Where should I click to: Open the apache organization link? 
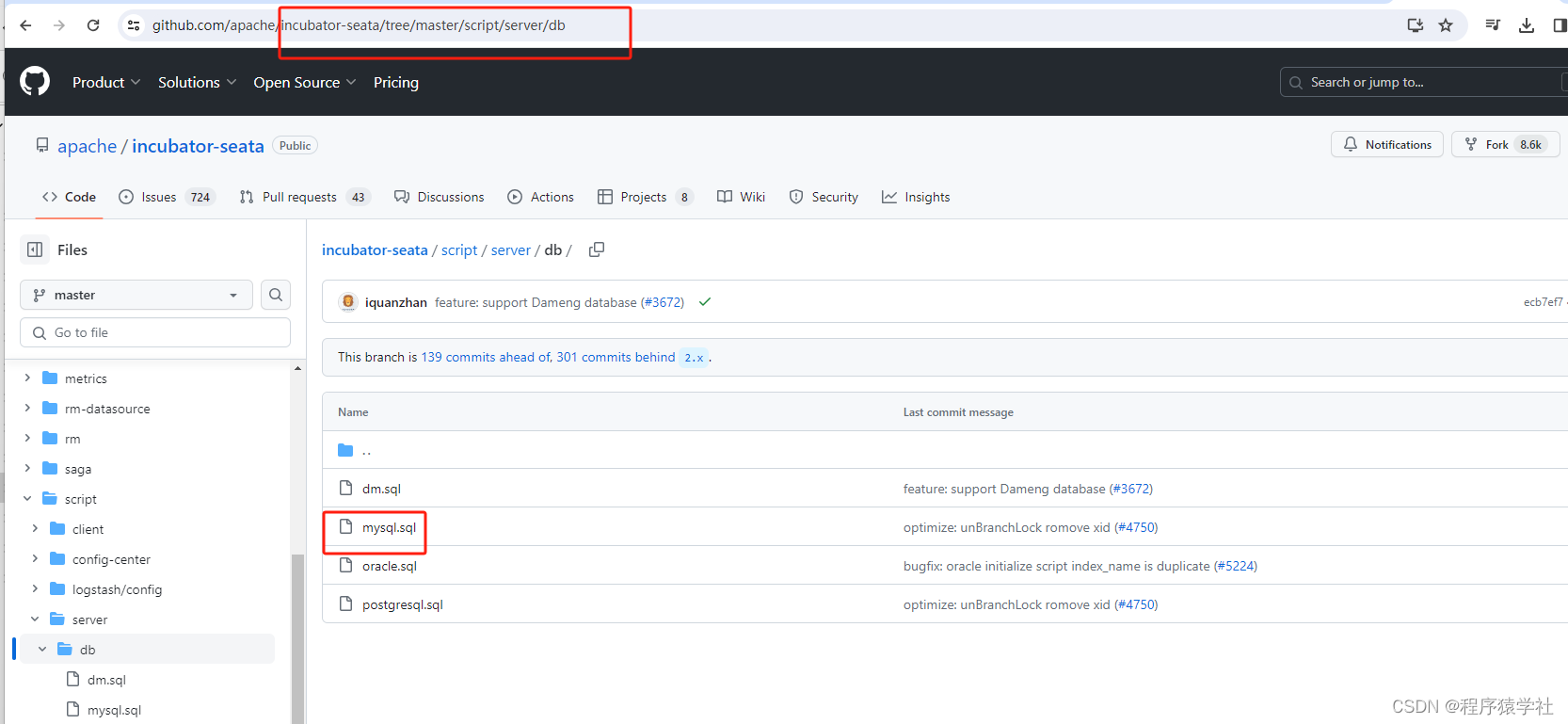[87, 146]
